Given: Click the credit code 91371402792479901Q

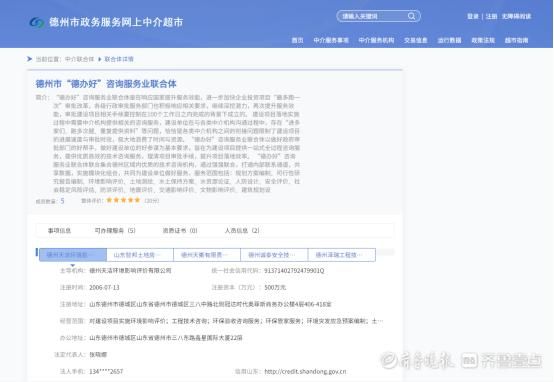Looking at the screenshot, I should point(294,271).
